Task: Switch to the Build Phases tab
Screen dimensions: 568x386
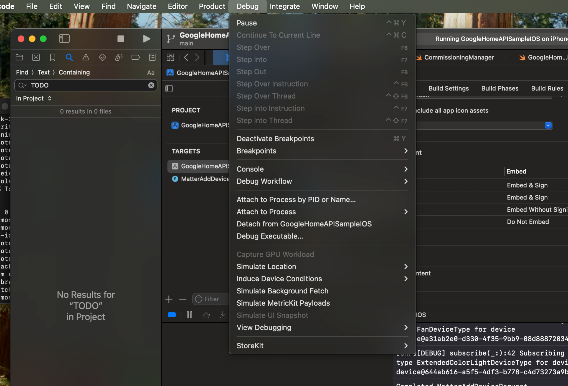Action: (500, 88)
